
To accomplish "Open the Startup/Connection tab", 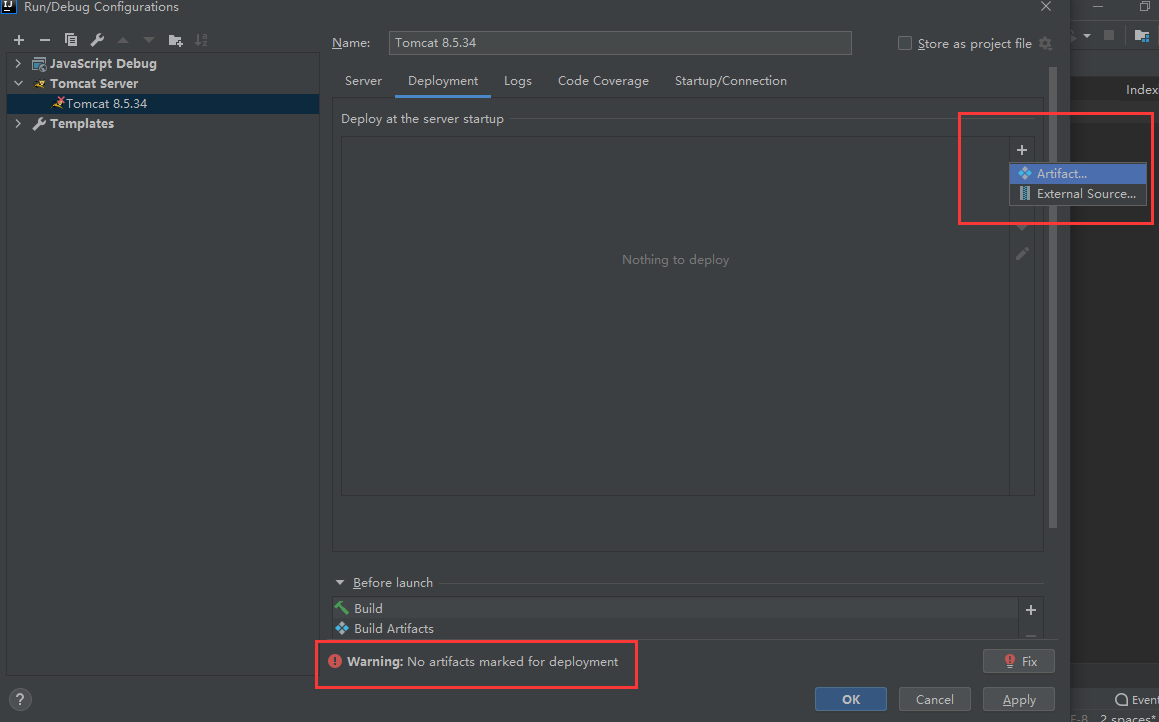I will (730, 81).
